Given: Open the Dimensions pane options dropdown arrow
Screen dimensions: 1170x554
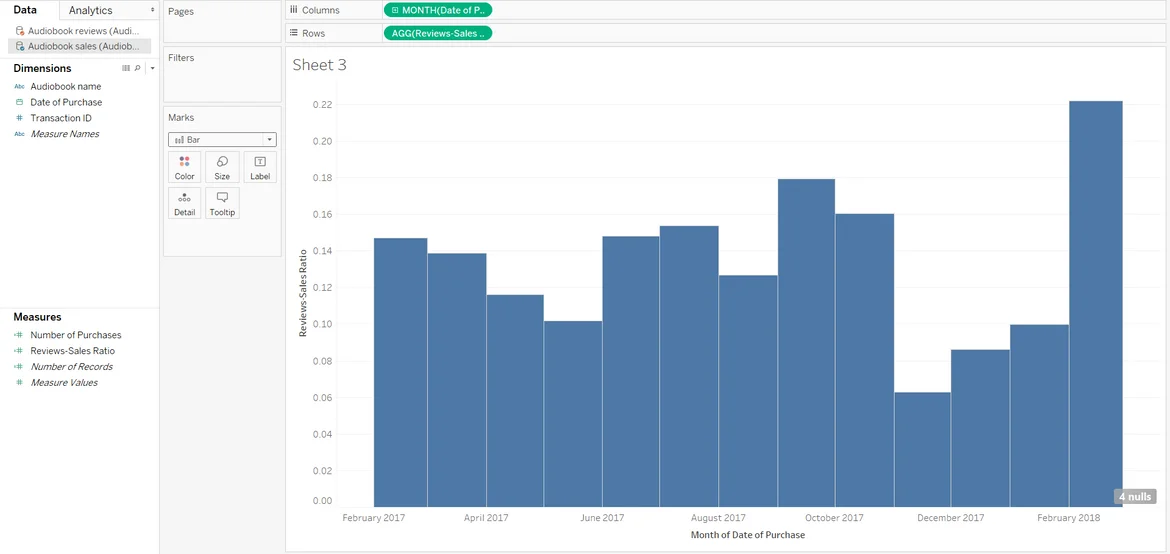Looking at the screenshot, I should click(x=150, y=68).
